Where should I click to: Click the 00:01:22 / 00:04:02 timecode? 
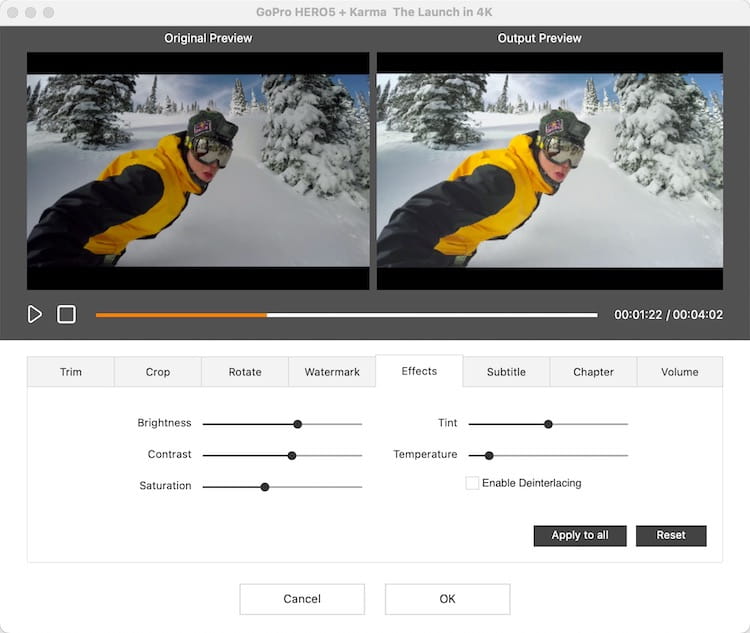click(x=668, y=315)
